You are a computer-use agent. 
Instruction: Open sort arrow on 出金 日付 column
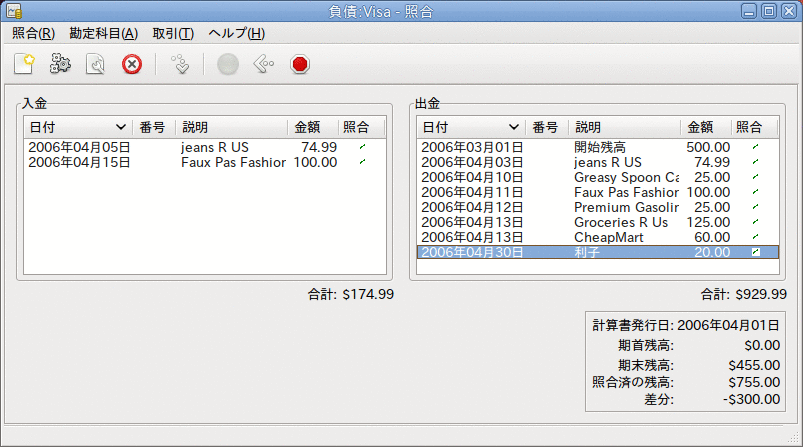514,127
